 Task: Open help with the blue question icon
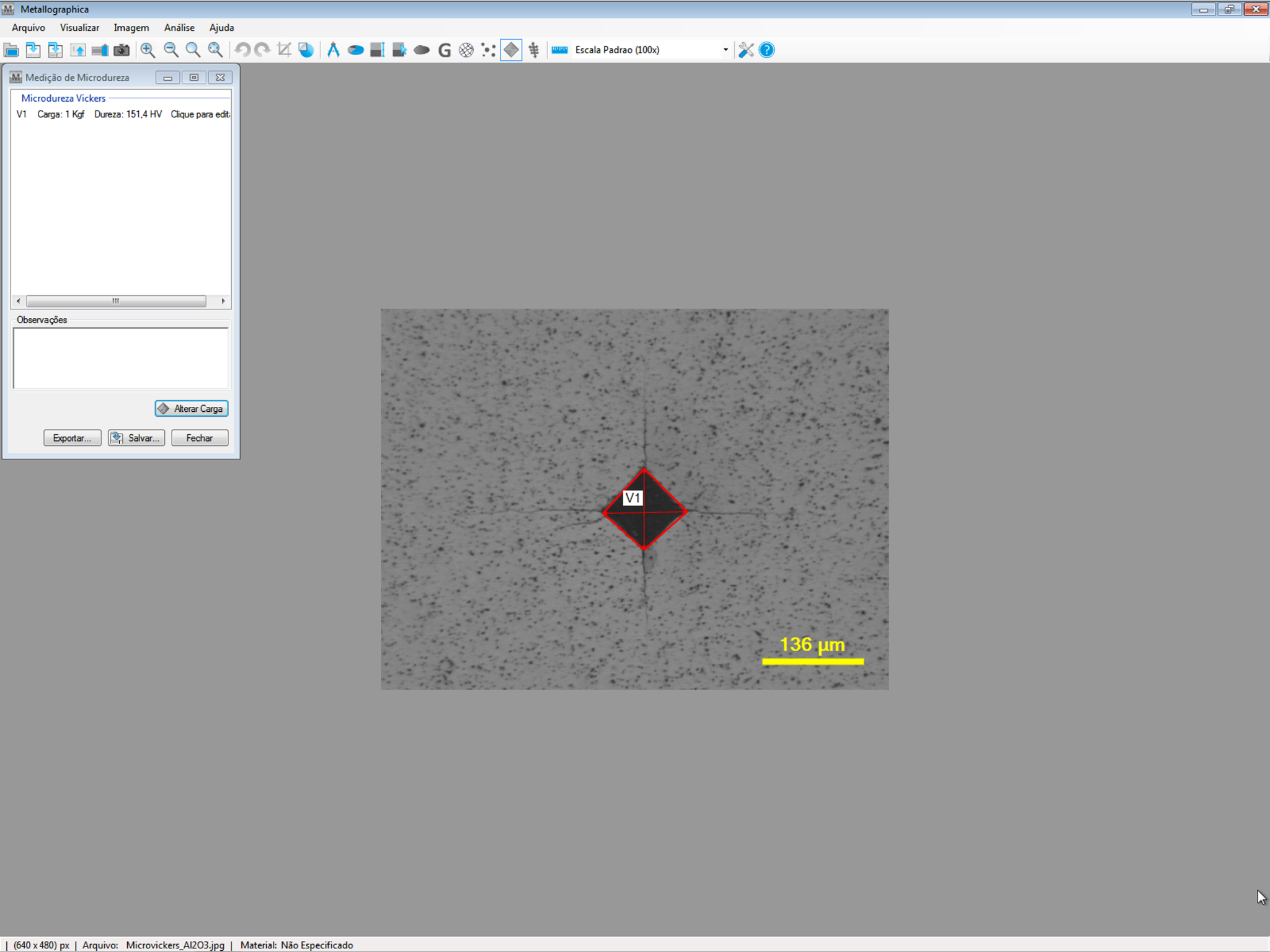click(767, 50)
